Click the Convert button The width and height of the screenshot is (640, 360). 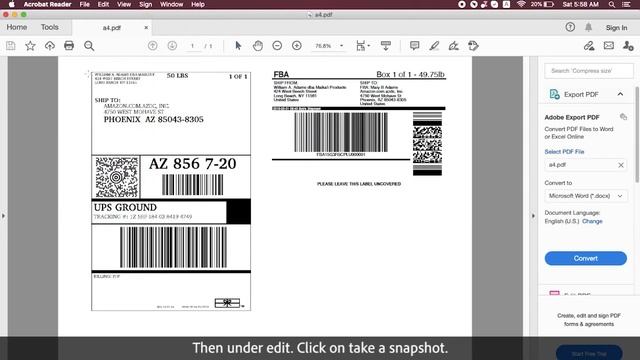586,258
